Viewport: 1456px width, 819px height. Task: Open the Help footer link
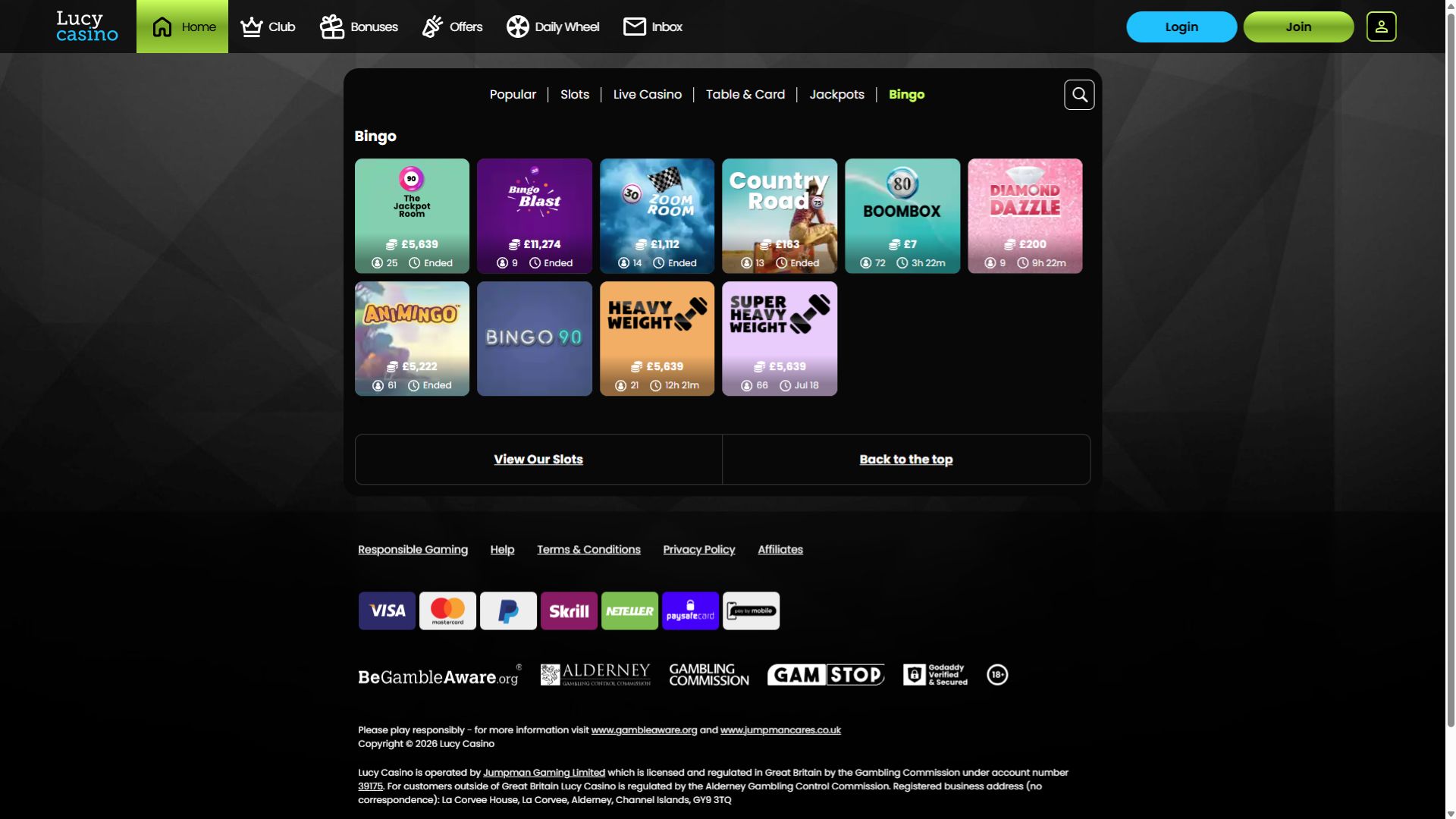click(x=502, y=550)
